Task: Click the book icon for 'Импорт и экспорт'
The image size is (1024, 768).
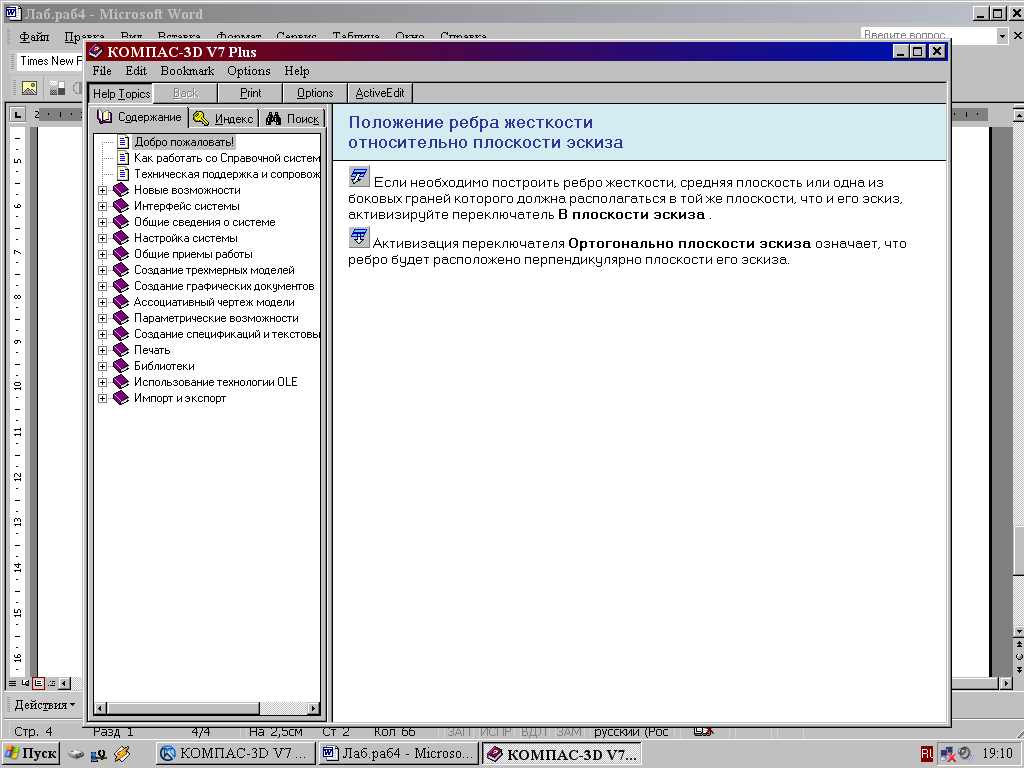Action: point(121,398)
